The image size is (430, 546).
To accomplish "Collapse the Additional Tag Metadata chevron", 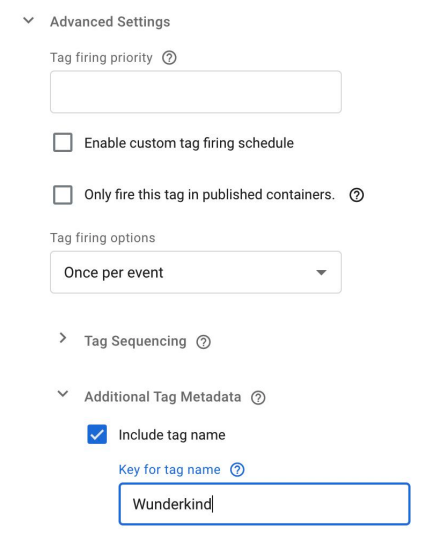I will tap(63, 394).
